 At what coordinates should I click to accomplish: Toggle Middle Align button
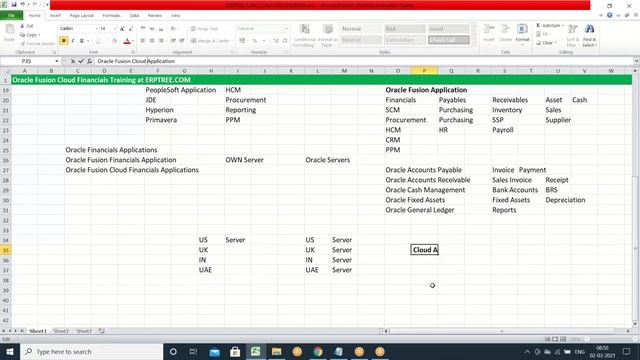tap(152, 29)
